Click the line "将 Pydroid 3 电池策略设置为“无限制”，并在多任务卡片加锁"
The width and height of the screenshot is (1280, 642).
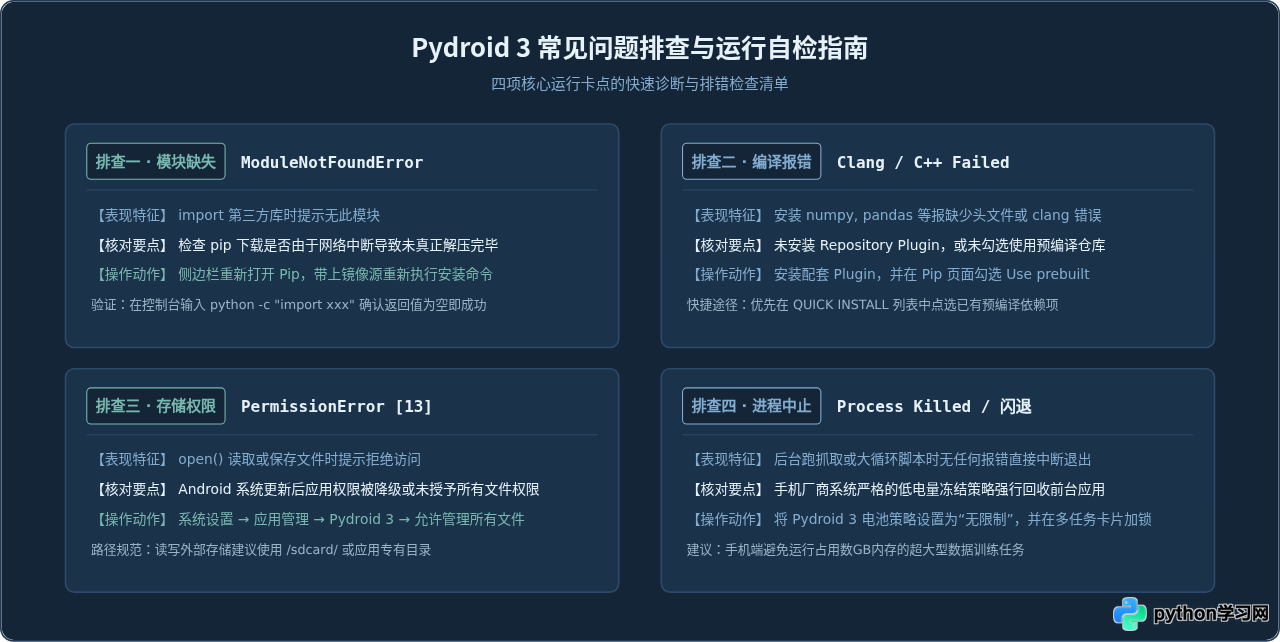pyautogui.click(x=963, y=519)
